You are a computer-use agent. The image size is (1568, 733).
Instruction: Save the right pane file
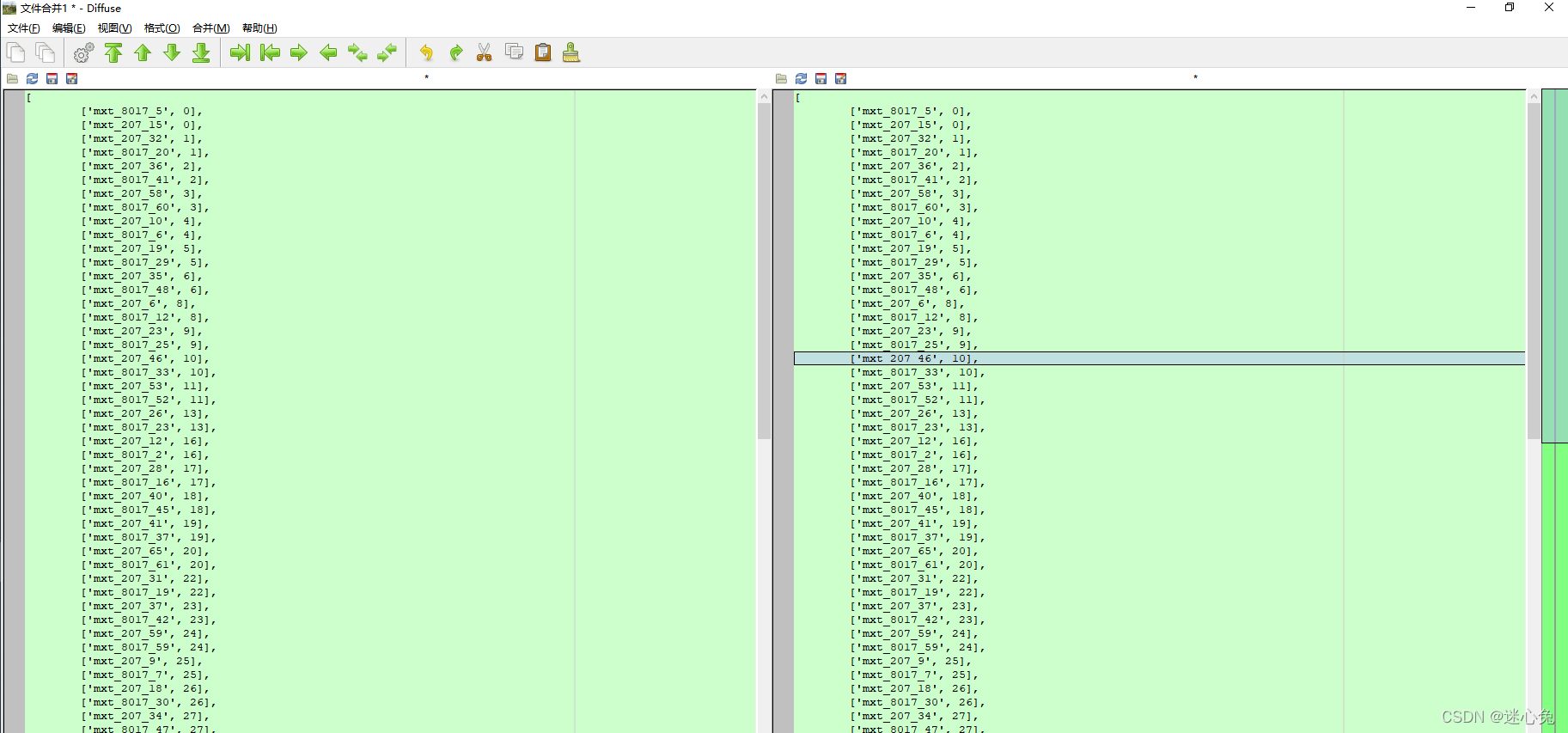pos(821,78)
